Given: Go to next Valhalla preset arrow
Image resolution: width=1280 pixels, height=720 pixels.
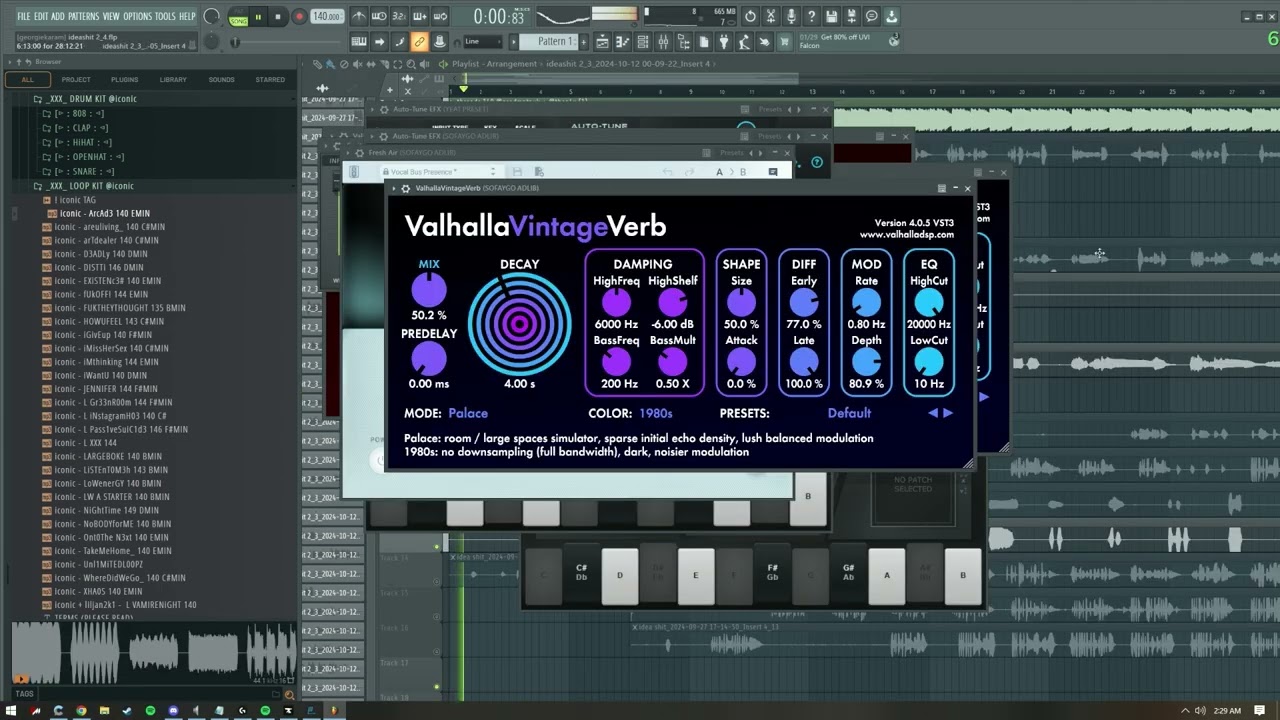Looking at the screenshot, I should point(948,413).
